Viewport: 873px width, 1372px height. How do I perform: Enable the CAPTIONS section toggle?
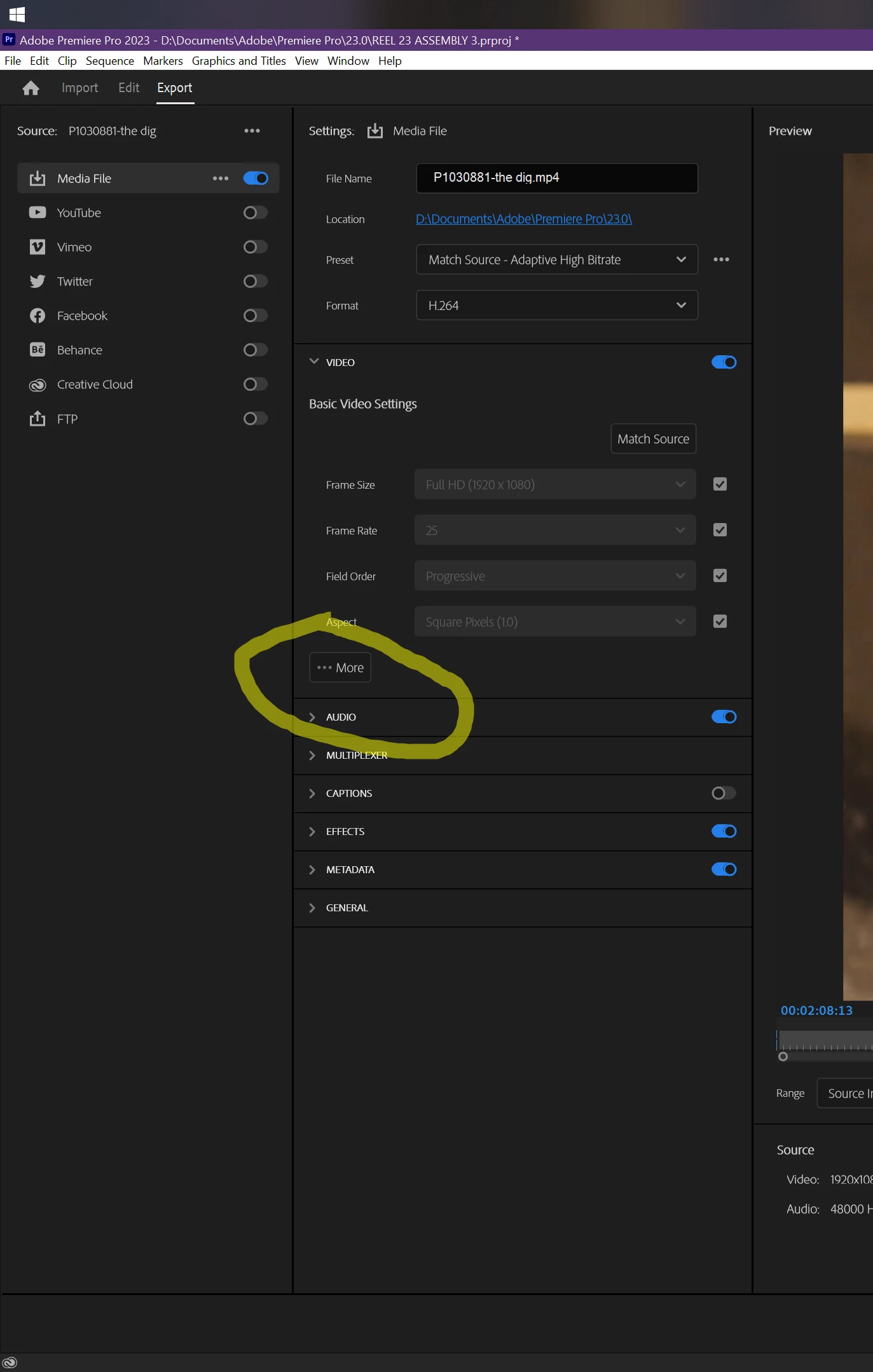click(x=724, y=793)
